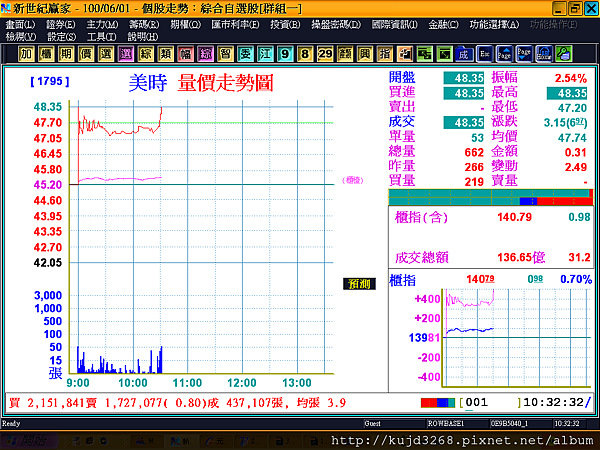Click the 買量 value 219
Screen dimensions: 600x450
tap(474, 182)
